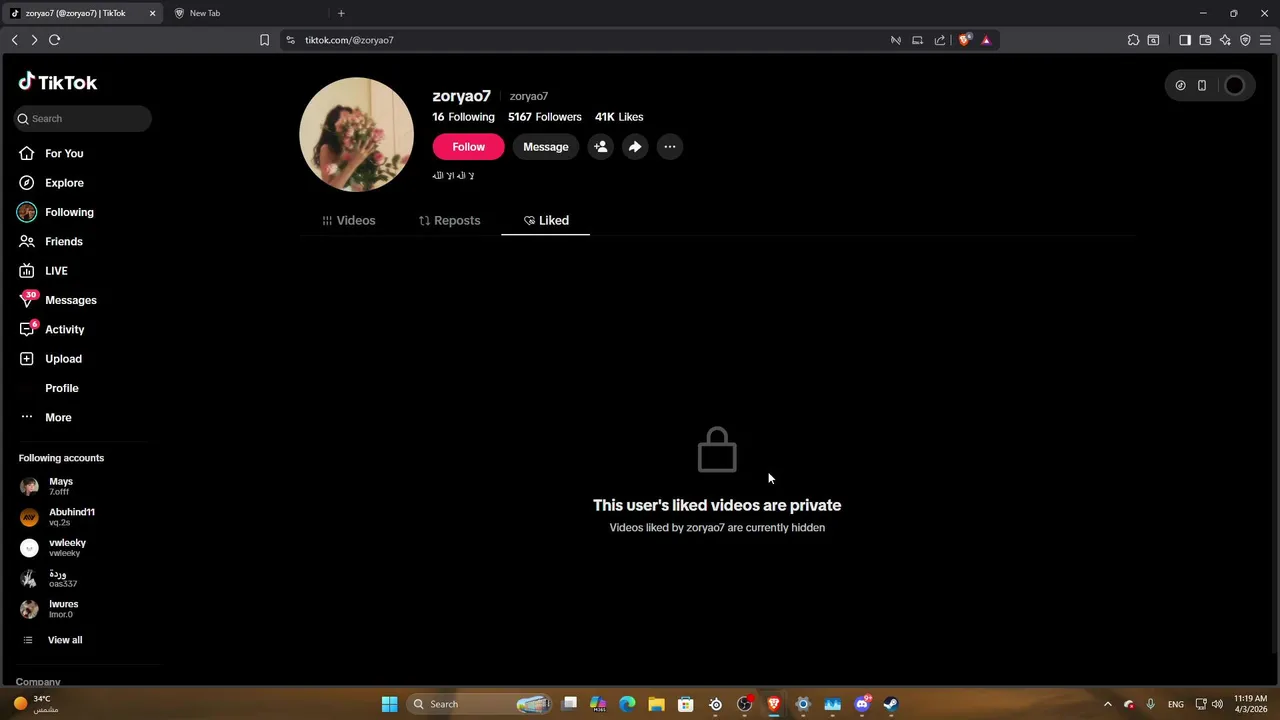Click the share page icon in address bar
The height and width of the screenshot is (720, 1280).
940,40
